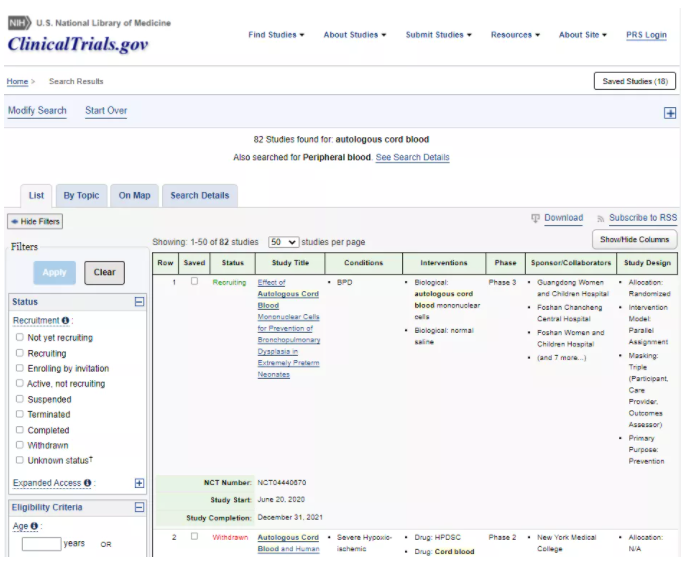Viewport: 687px width, 569px height.
Task: Open the Resources dropdown menu
Action: click(x=515, y=35)
